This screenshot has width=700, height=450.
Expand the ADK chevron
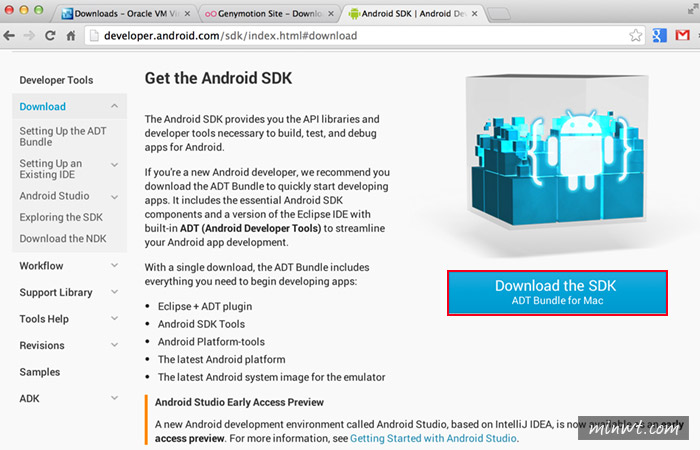click(x=115, y=398)
